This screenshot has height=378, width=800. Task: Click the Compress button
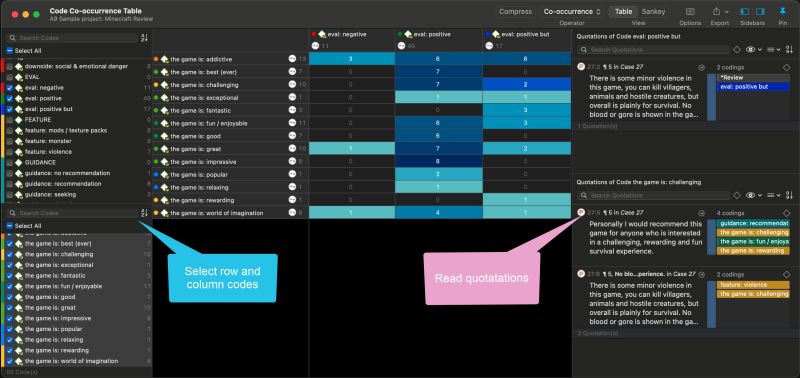(515, 11)
